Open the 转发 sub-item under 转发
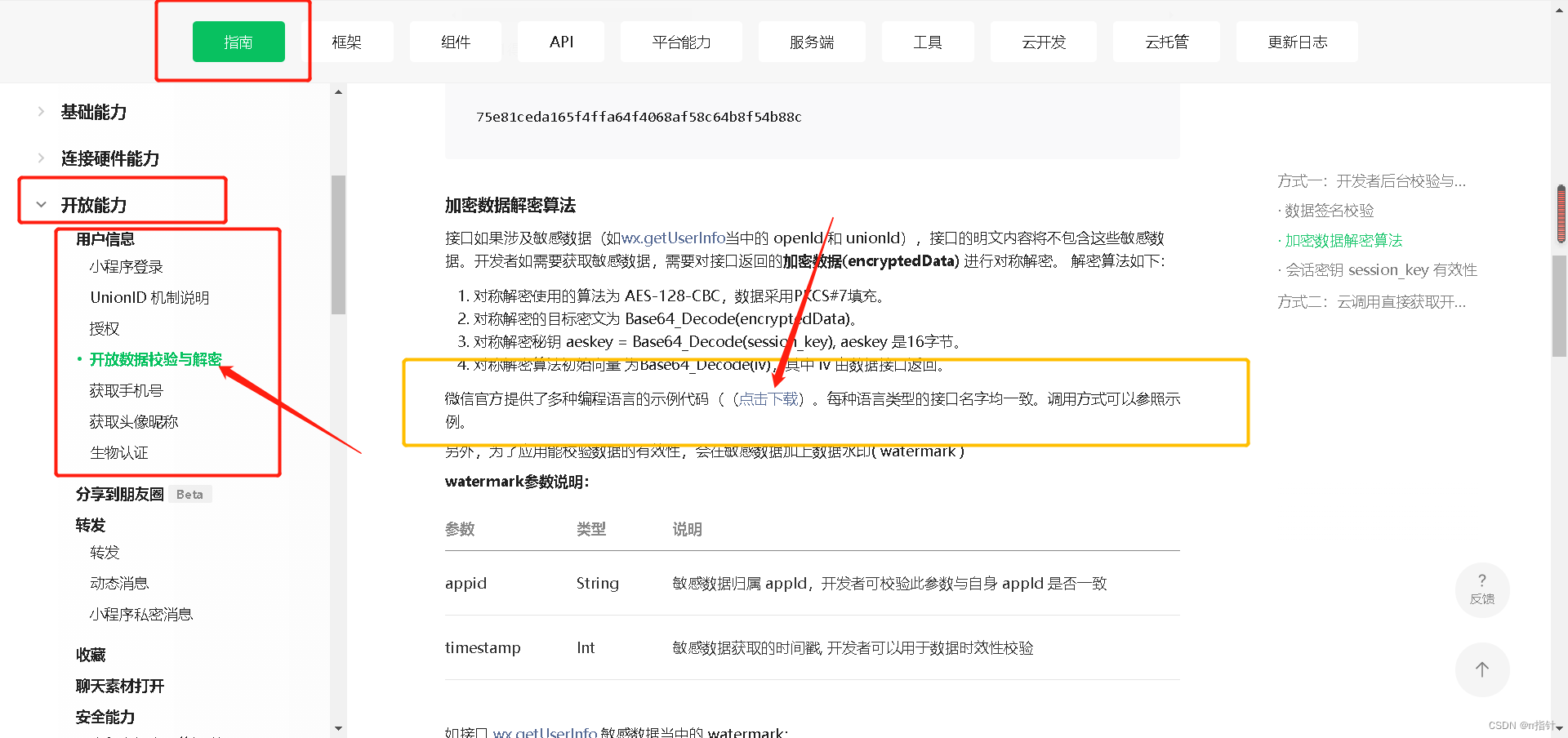This screenshot has height=738, width=1568. pos(105,553)
